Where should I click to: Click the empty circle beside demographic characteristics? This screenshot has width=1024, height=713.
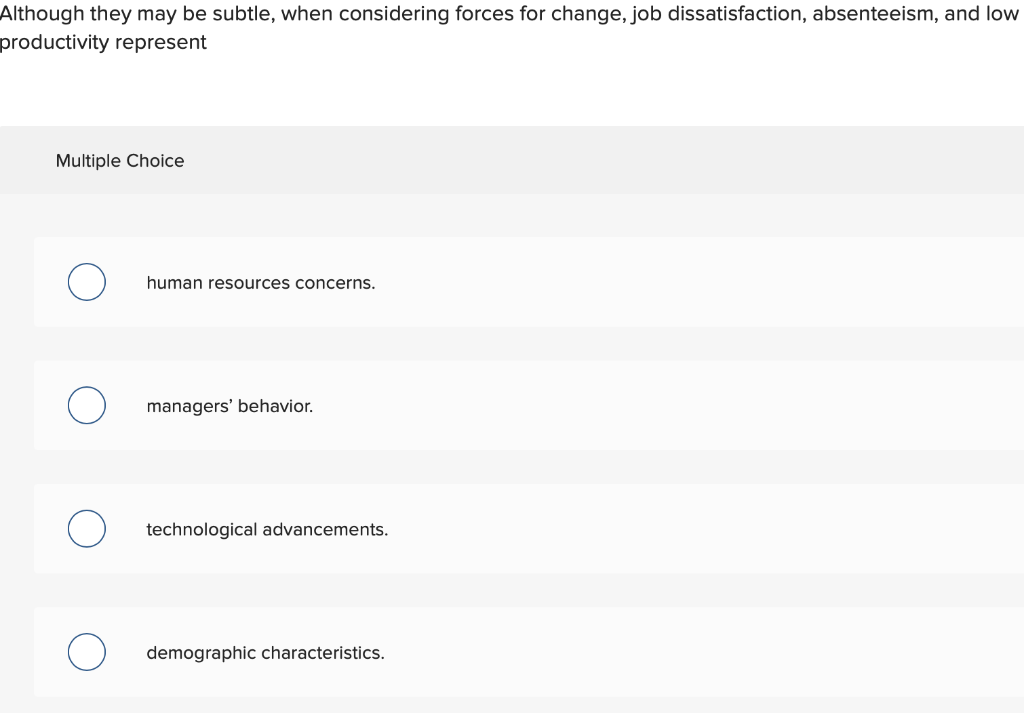[86, 651]
